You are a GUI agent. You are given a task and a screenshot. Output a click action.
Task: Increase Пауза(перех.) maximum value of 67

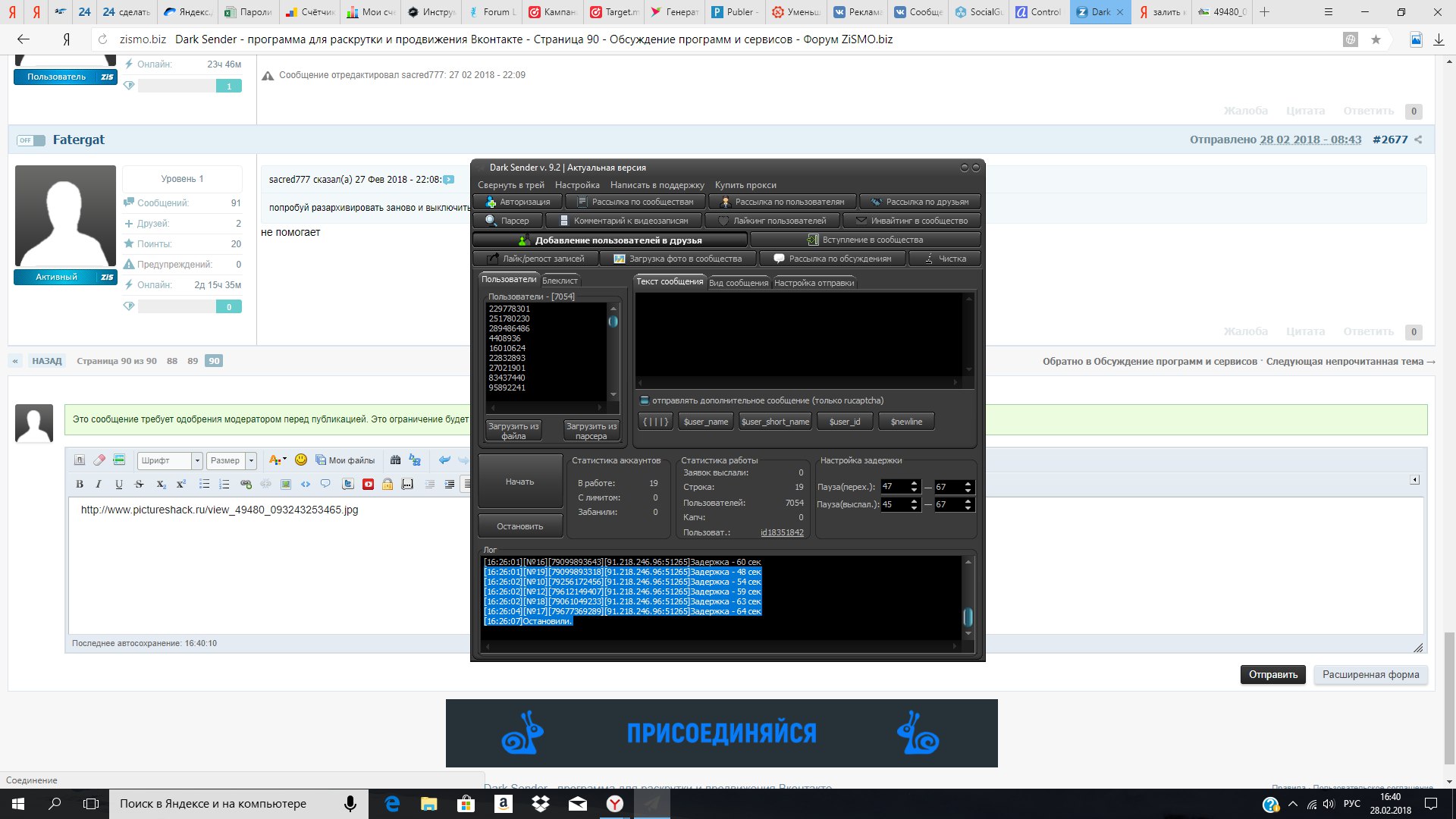pos(968,483)
